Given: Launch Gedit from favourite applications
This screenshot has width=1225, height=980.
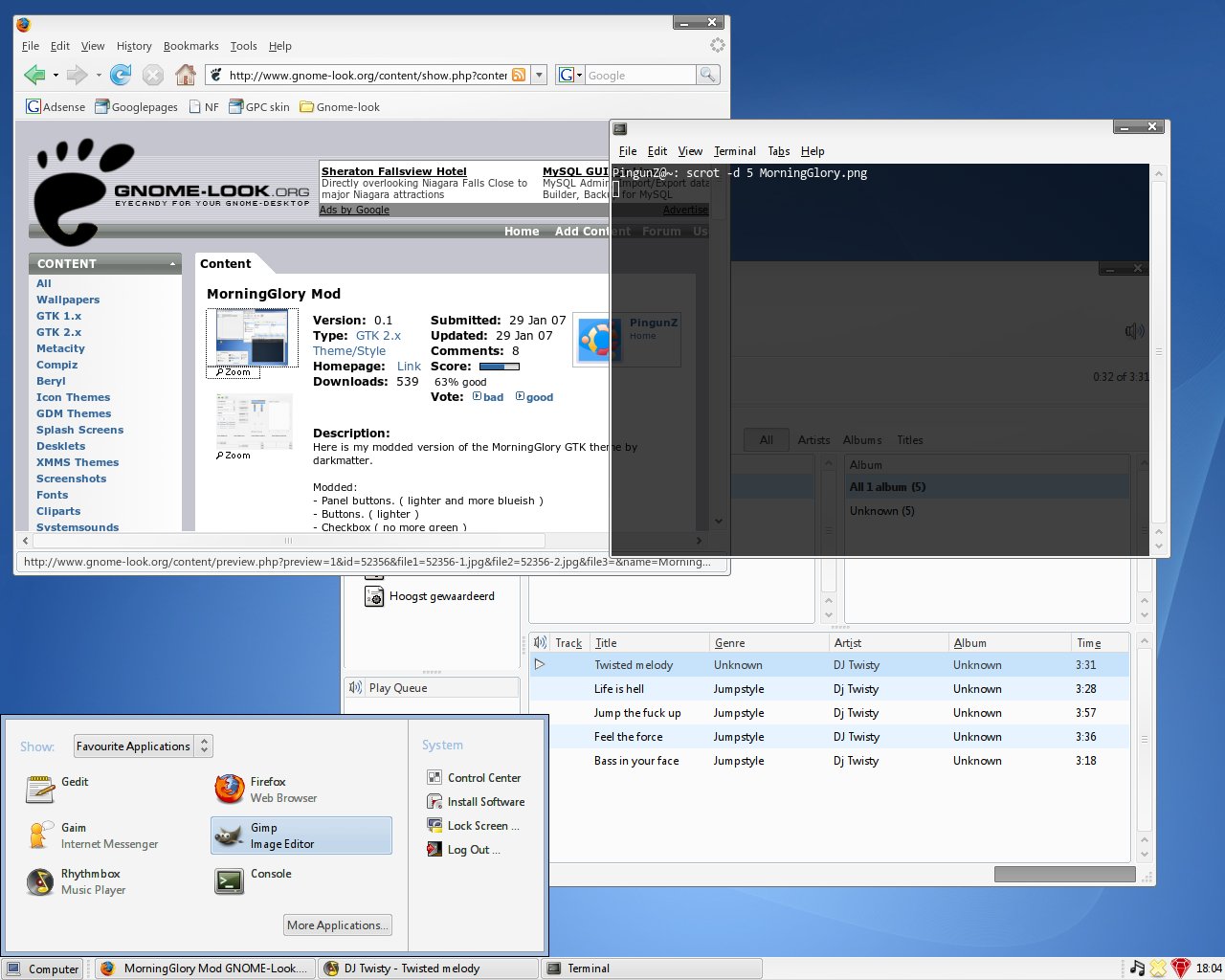Looking at the screenshot, I should (x=57, y=789).
